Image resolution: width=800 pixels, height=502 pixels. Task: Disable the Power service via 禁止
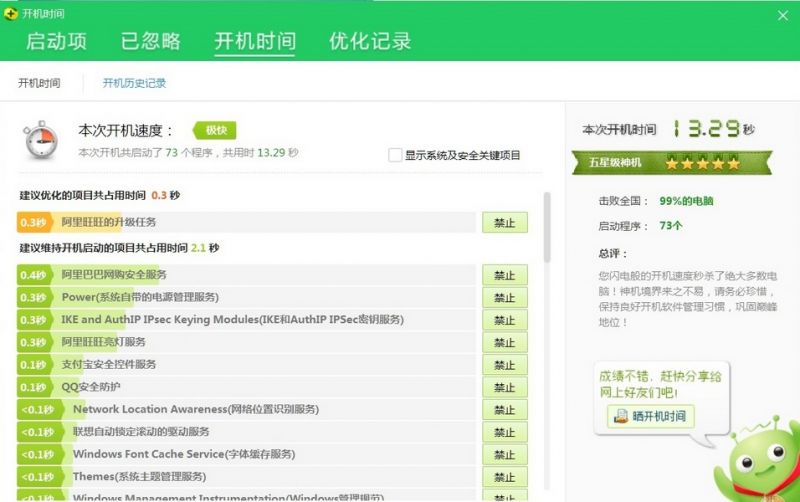[x=505, y=298]
